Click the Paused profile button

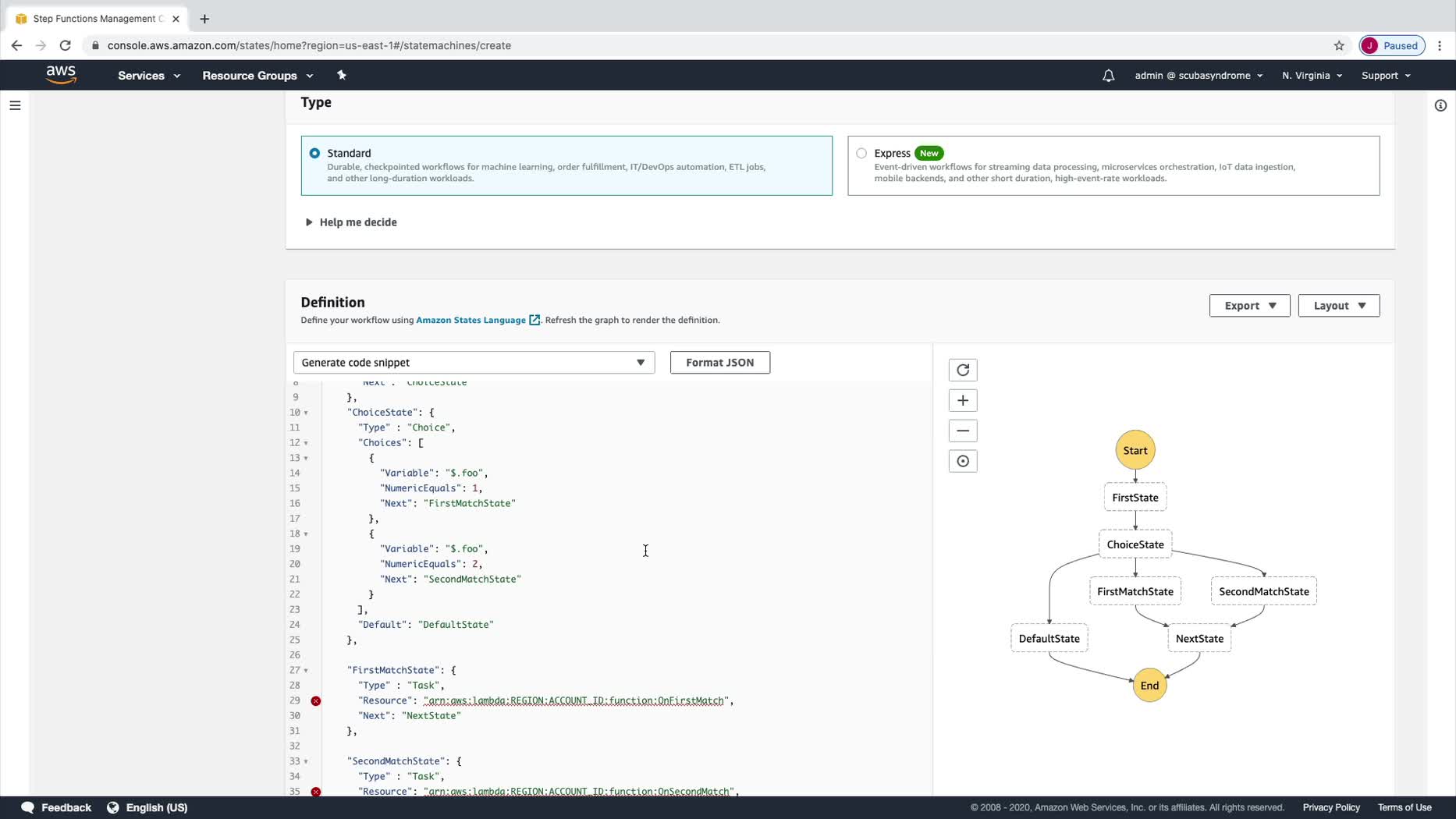tap(1392, 45)
